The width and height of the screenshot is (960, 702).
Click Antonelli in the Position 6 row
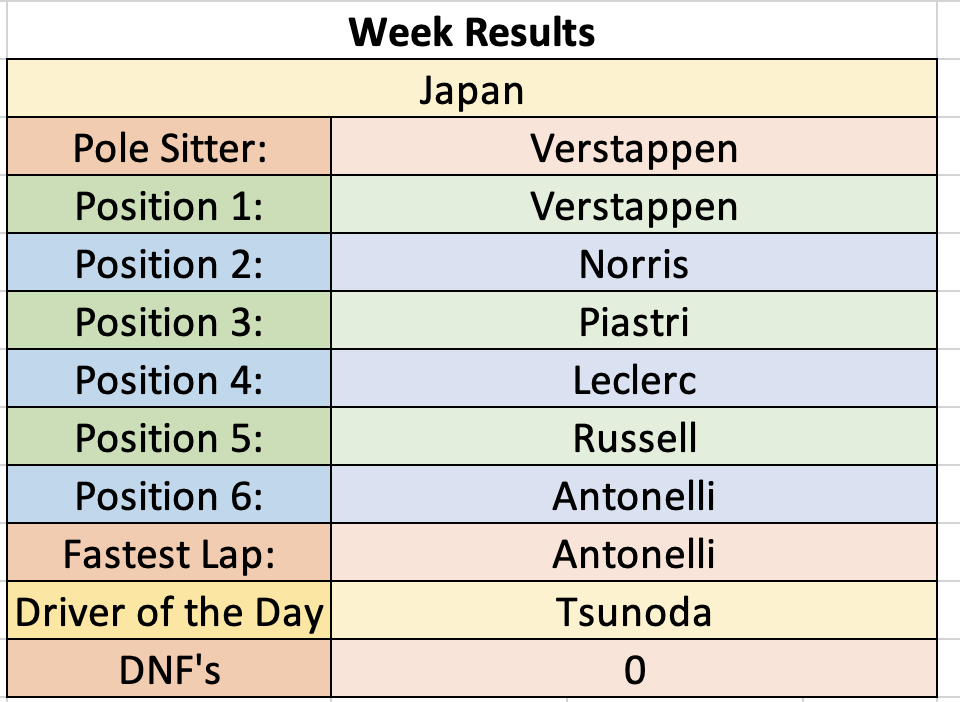pyautogui.click(x=634, y=495)
